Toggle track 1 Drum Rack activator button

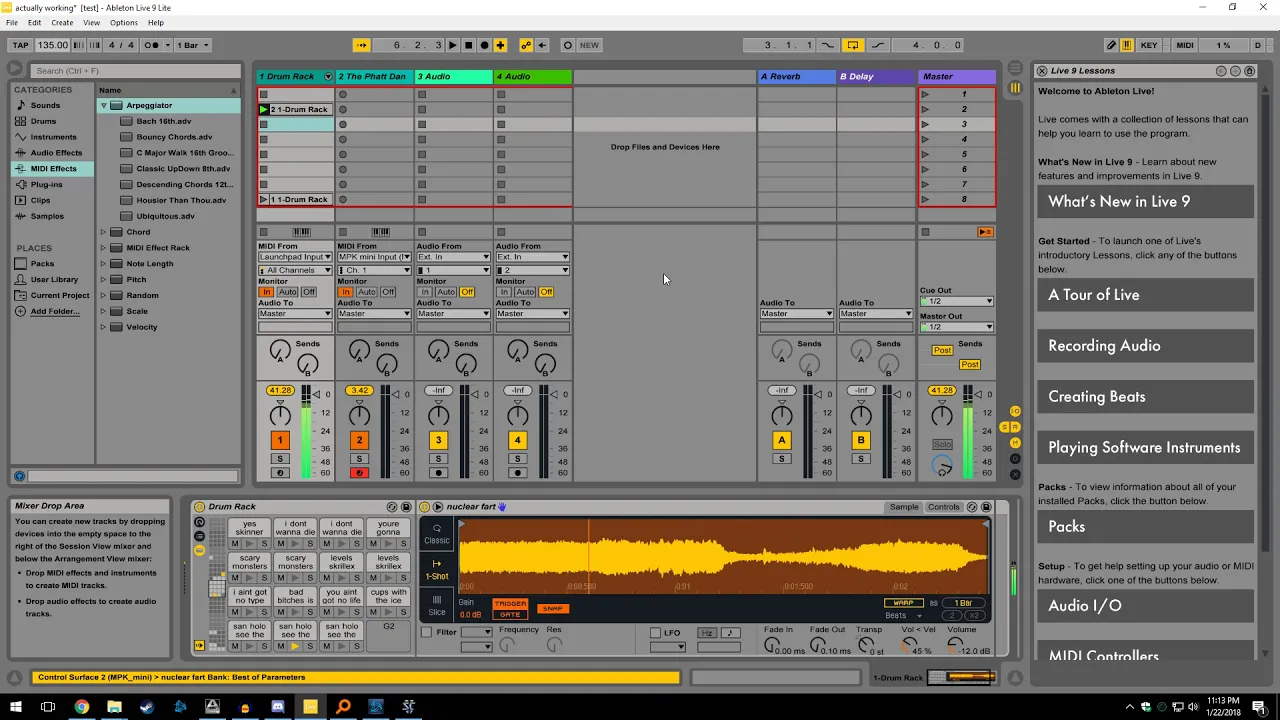tap(280, 440)
